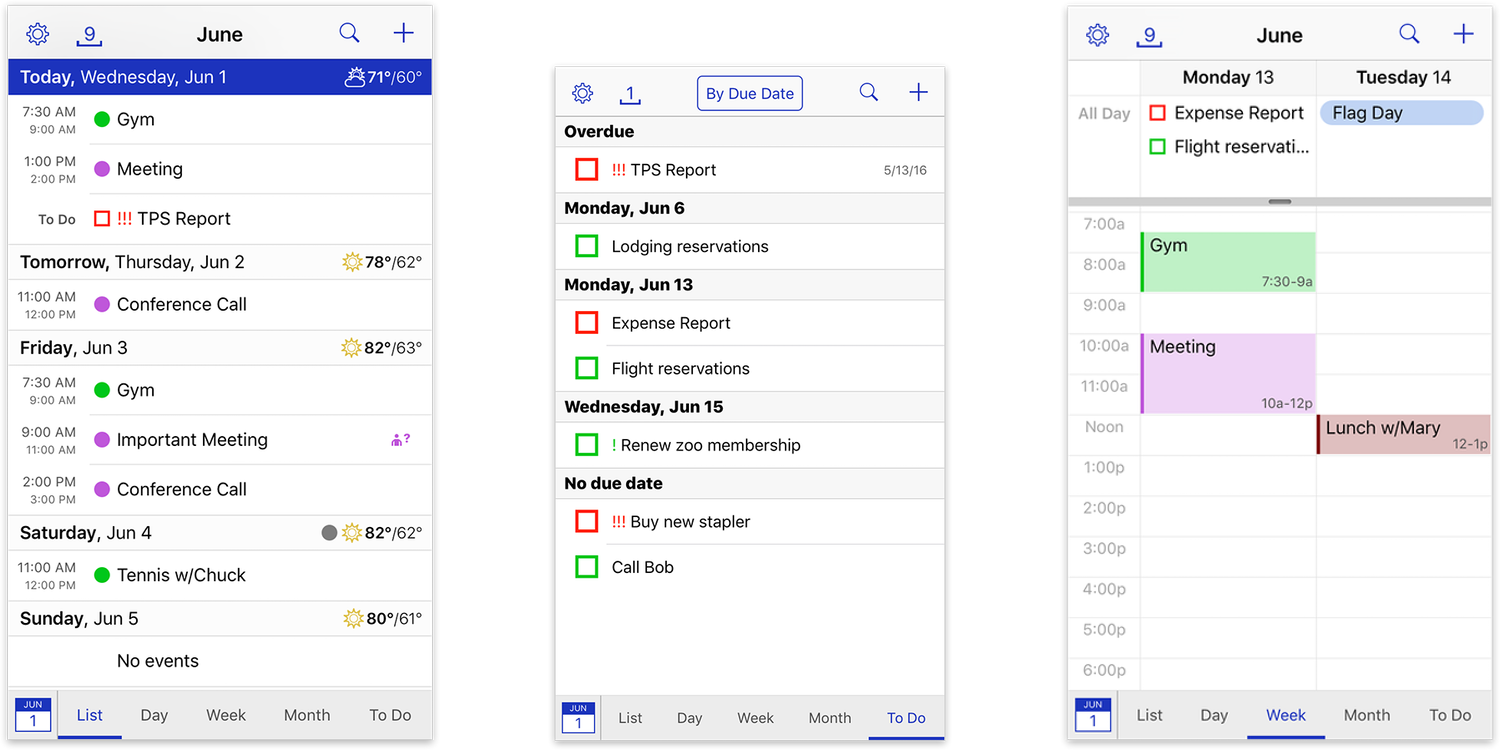Tap the plus icon to add a new event
The height and width of the screenshot is (750, 1500).
click(404, 32)
